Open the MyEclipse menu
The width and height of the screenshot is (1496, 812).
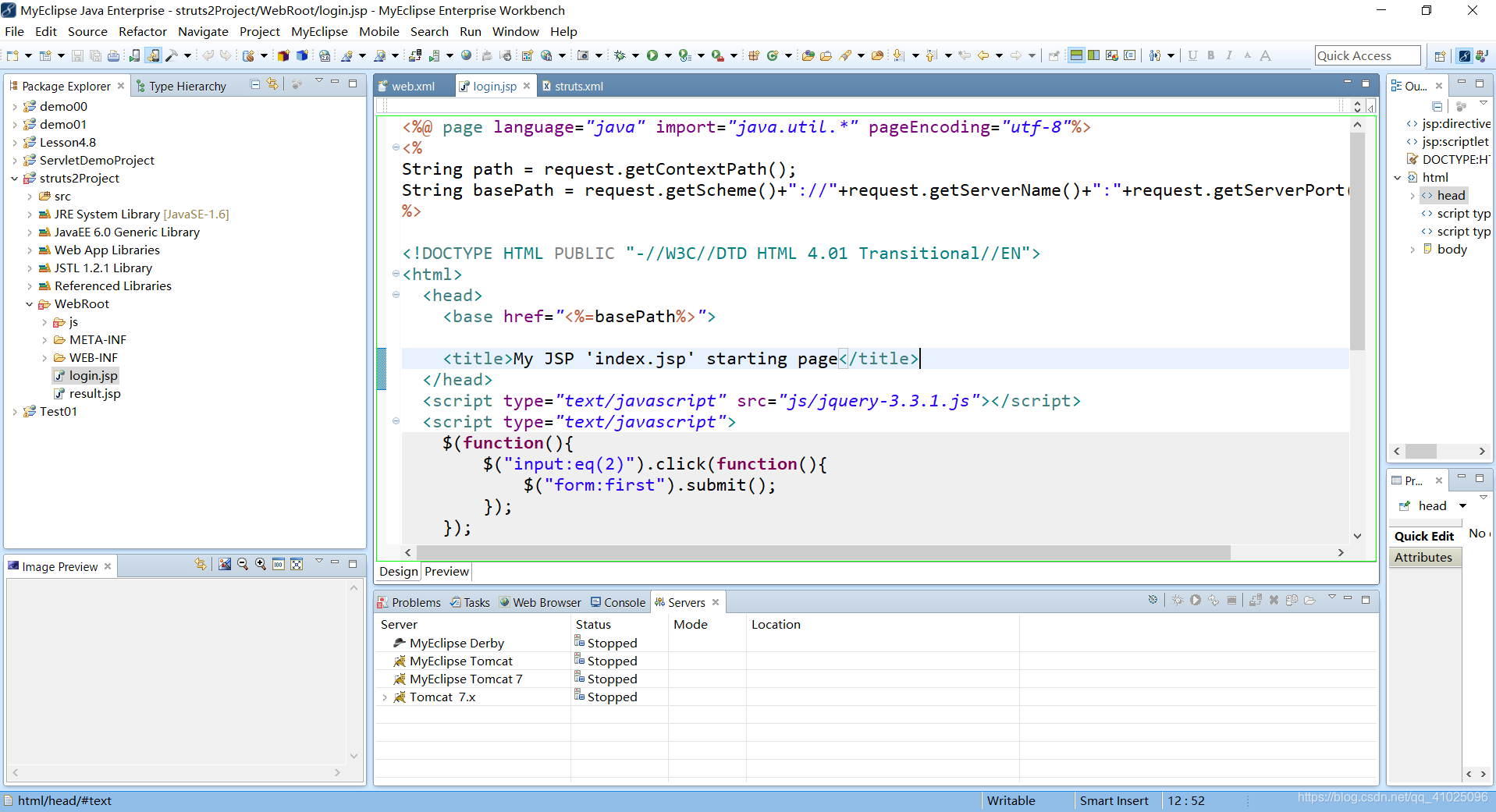pos(319,31)
